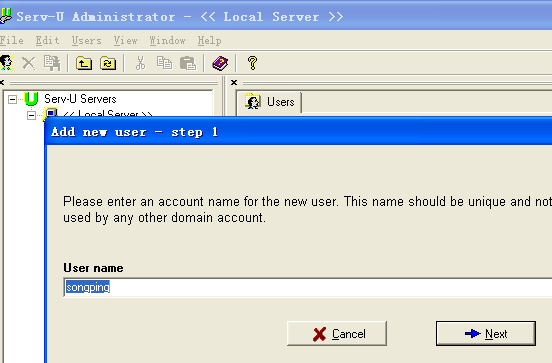Click the paste clipboard toolbar icon

188,63
